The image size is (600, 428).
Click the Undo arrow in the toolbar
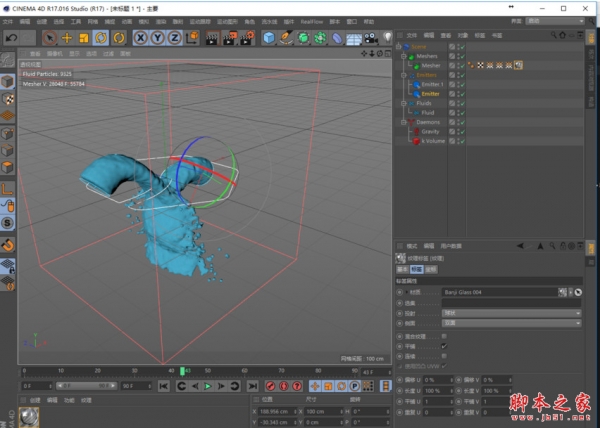[11, 37]
